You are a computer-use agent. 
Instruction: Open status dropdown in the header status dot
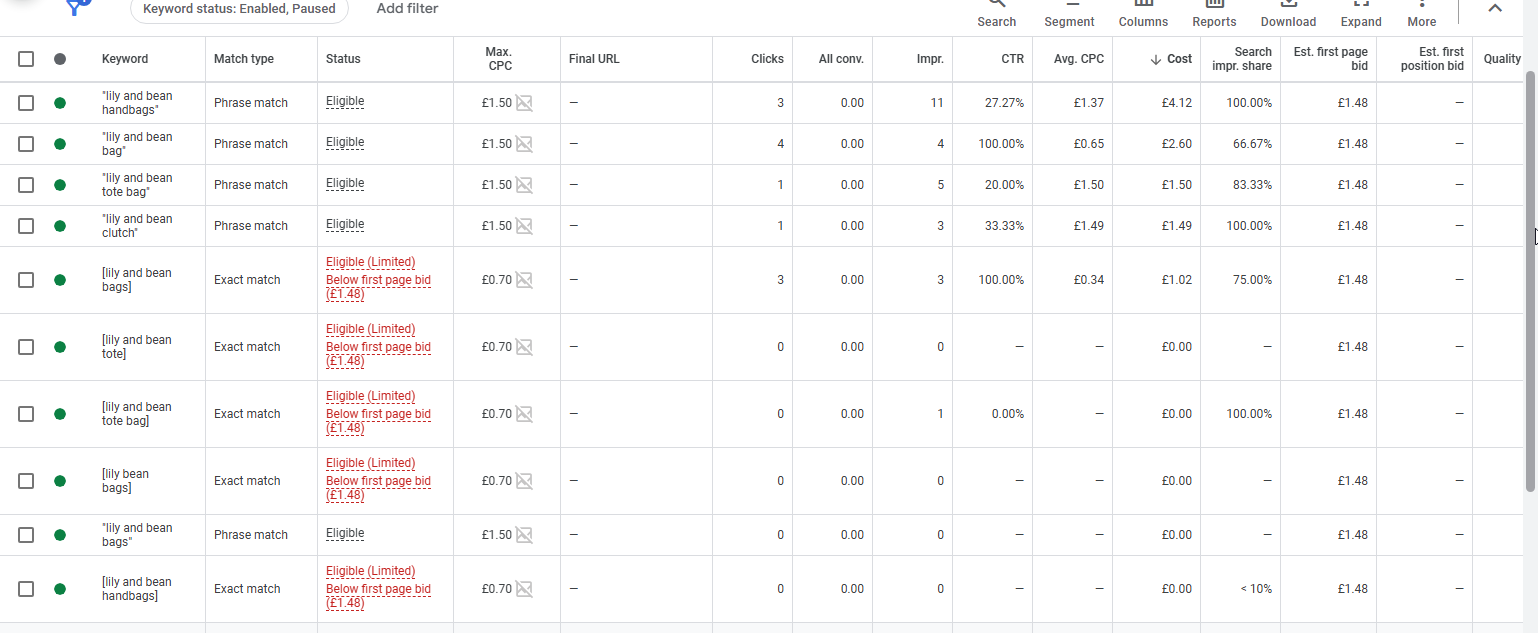[60, 59]
